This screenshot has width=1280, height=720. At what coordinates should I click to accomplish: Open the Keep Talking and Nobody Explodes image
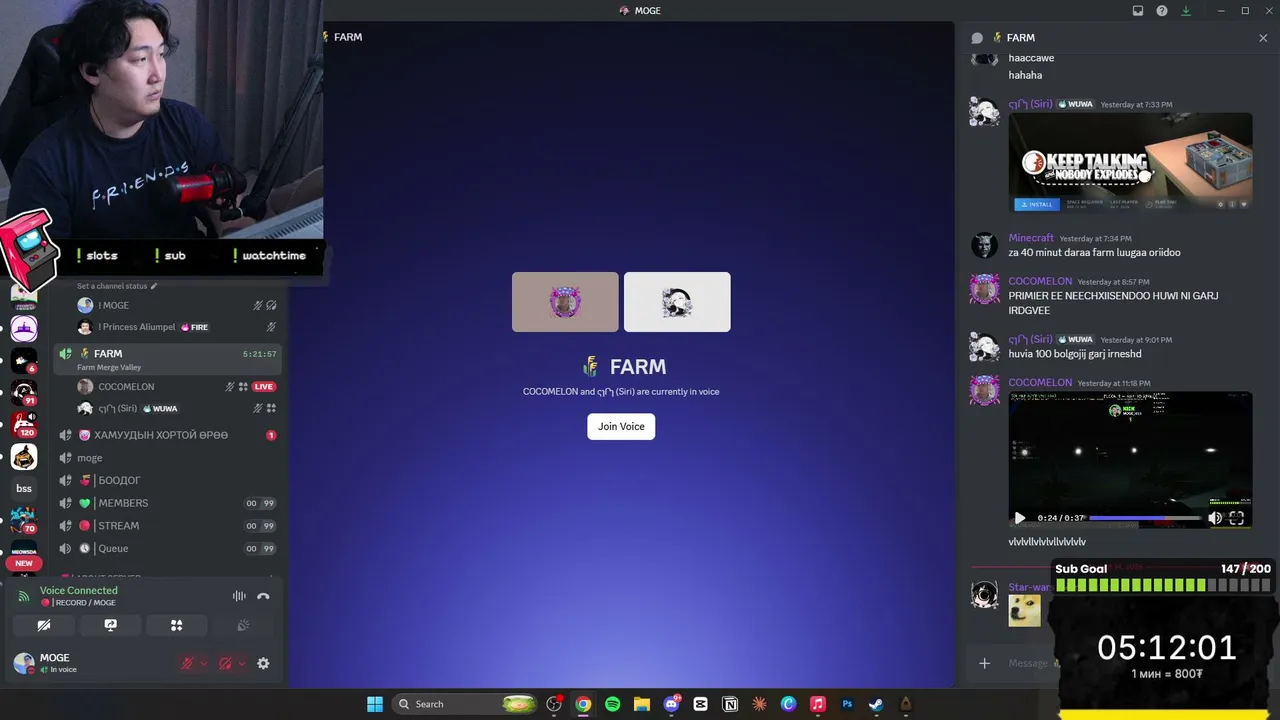pyautogui.click(x=1130, y=162)
